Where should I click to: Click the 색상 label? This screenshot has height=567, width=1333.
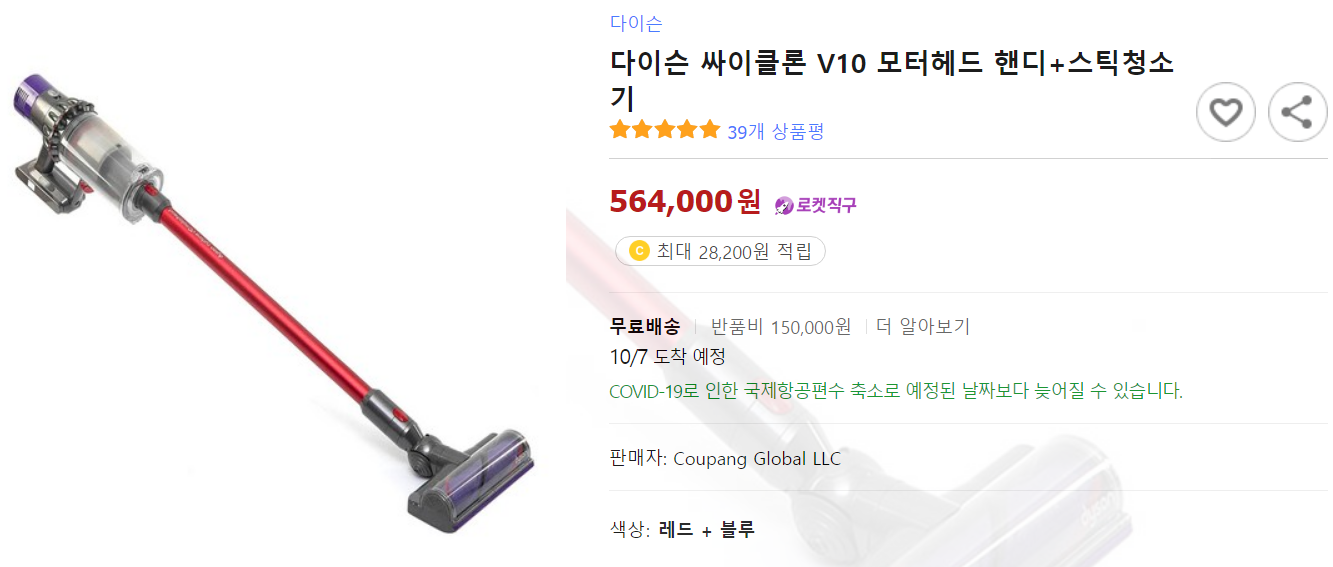point(630,530)
